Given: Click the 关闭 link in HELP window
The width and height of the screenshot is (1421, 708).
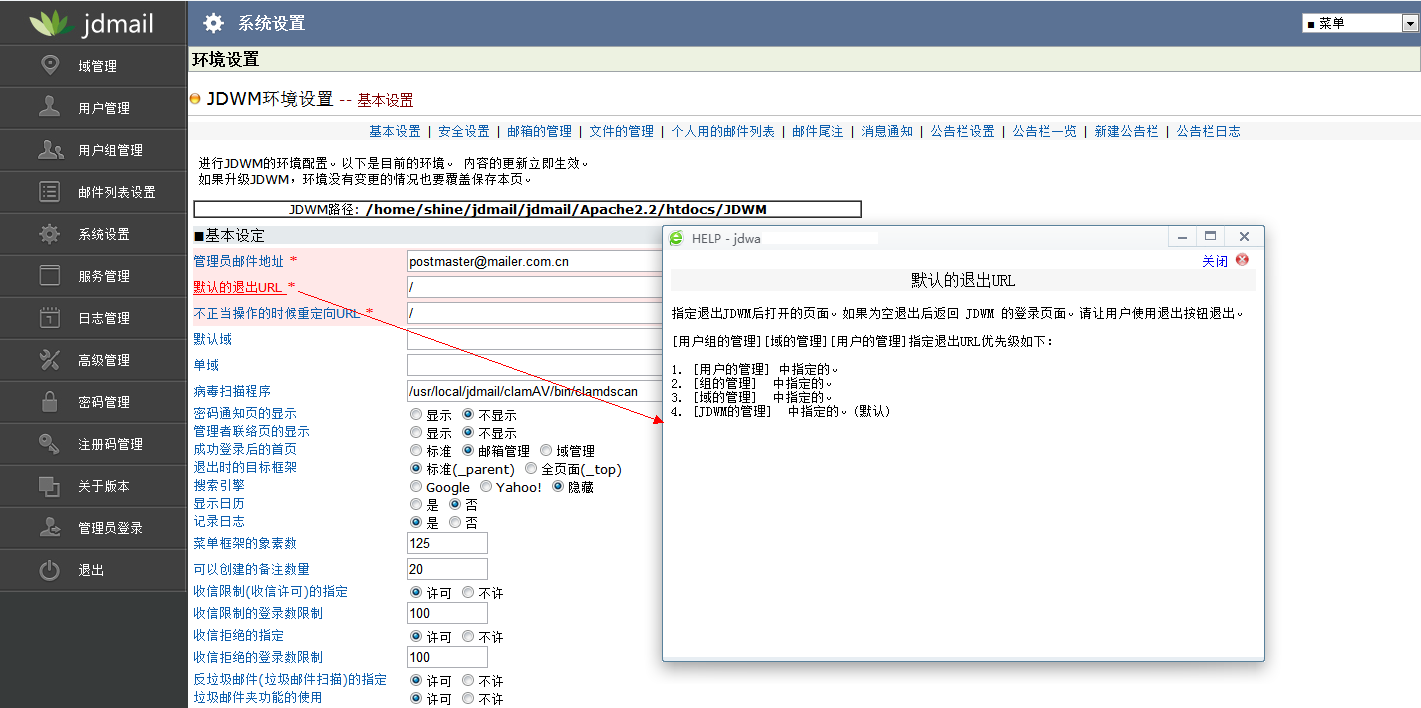Looking at the screenshot, I should [x=1215, y=261].
